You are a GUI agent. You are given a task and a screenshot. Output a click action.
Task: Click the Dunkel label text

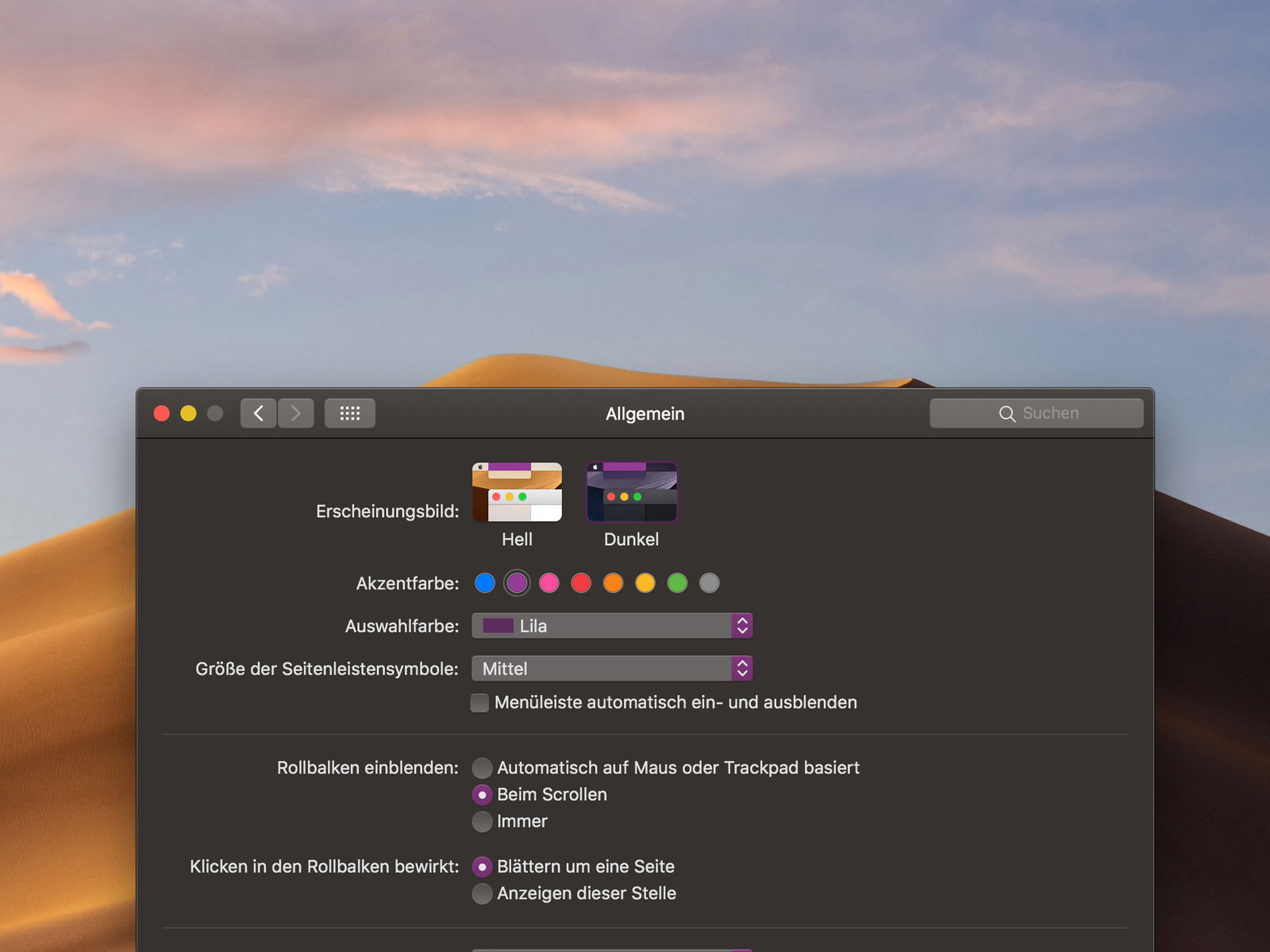[x=631, y=539]
